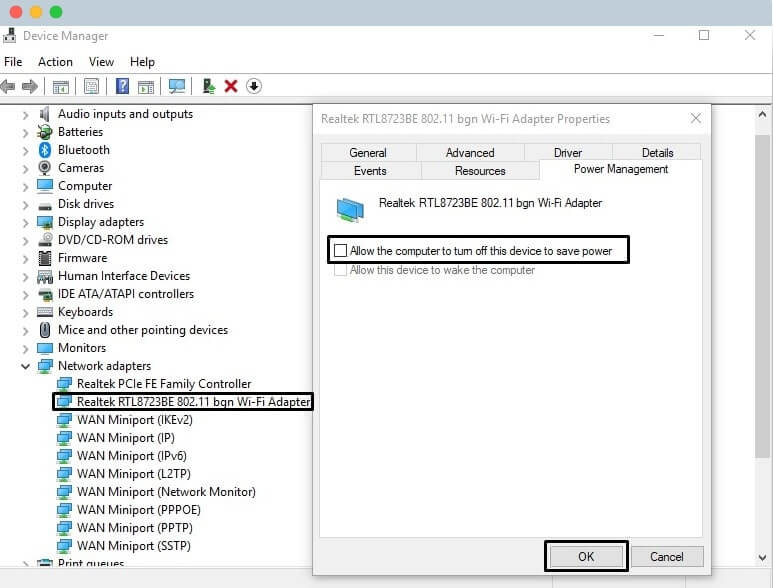
Task: Collapse the Network adapters category
Action: (25, 366)
